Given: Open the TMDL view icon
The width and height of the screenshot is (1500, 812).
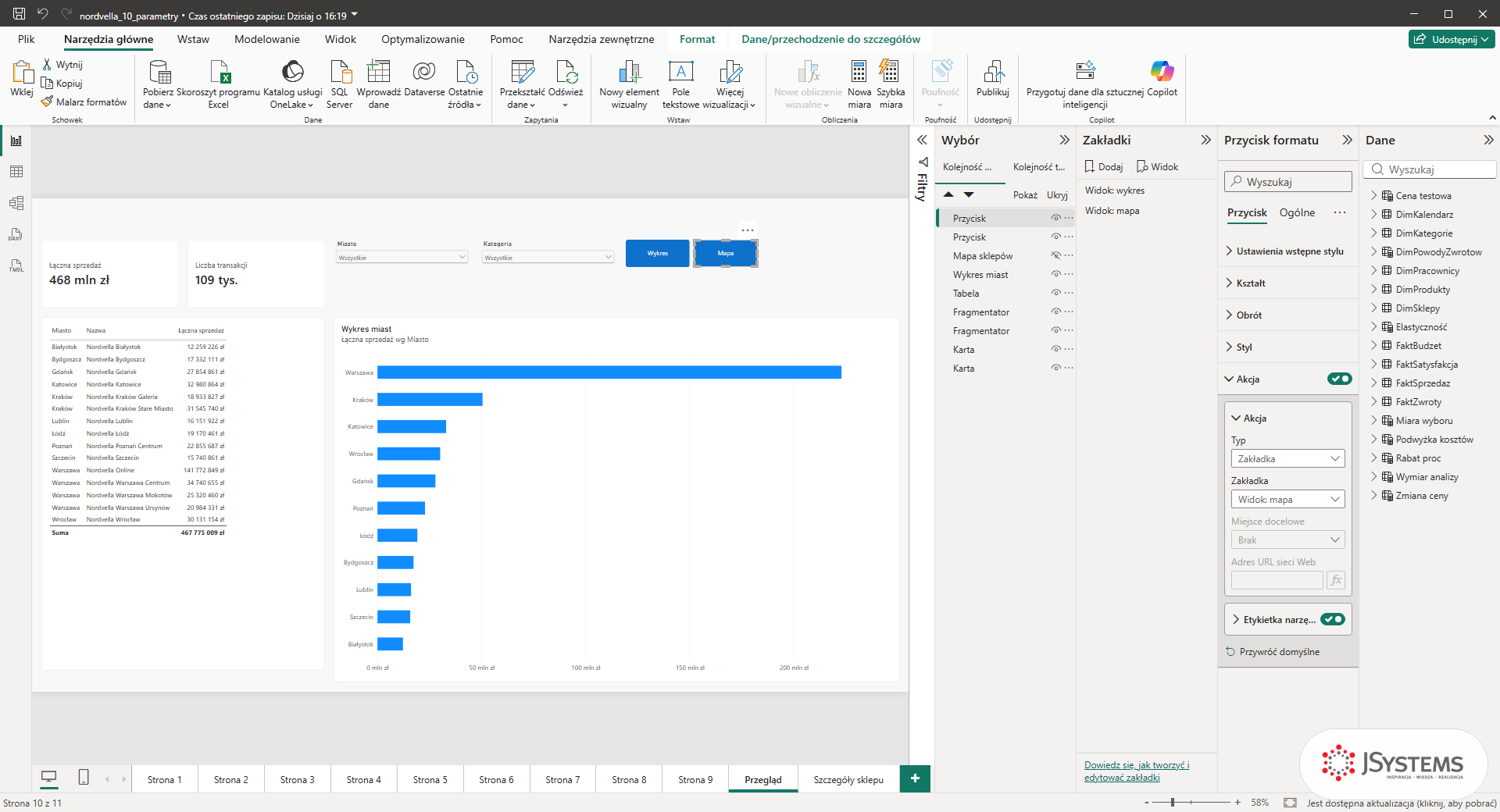Looking at the screenshot, I should point(16,265).
